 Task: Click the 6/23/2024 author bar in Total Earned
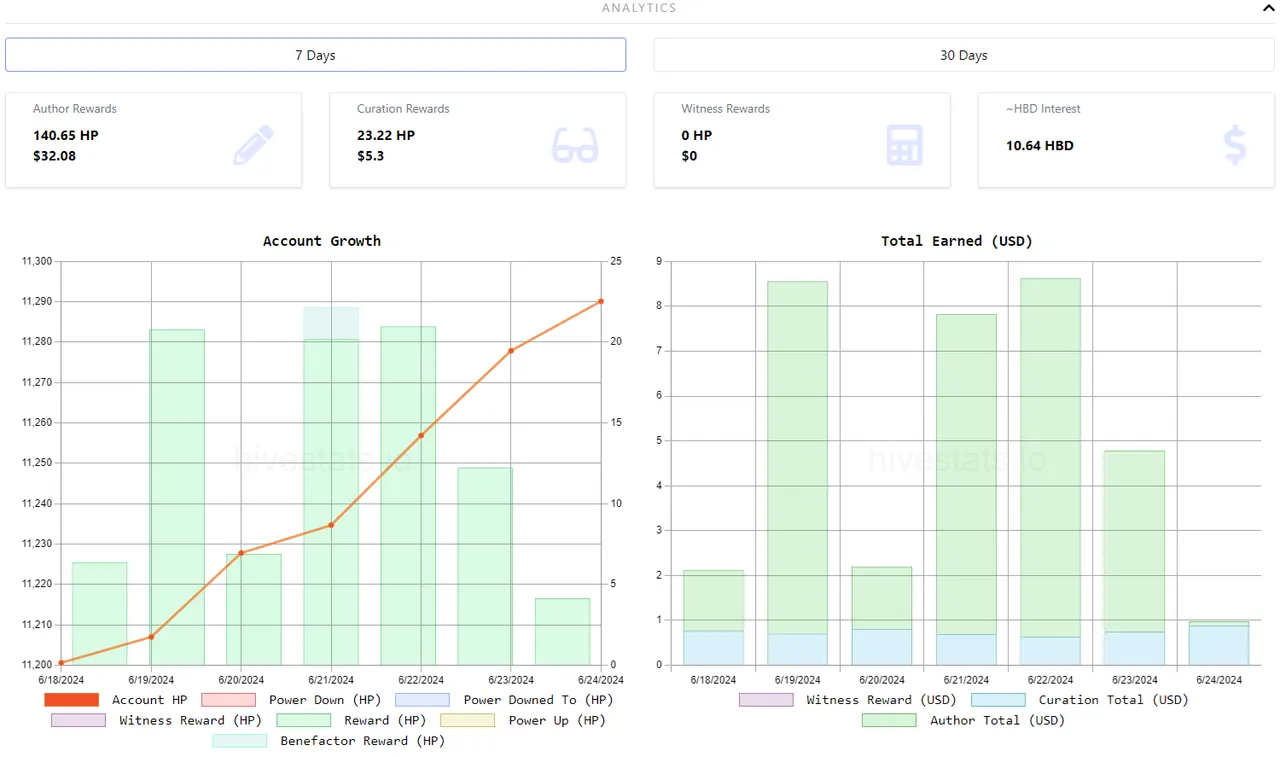coord(1134,541)
